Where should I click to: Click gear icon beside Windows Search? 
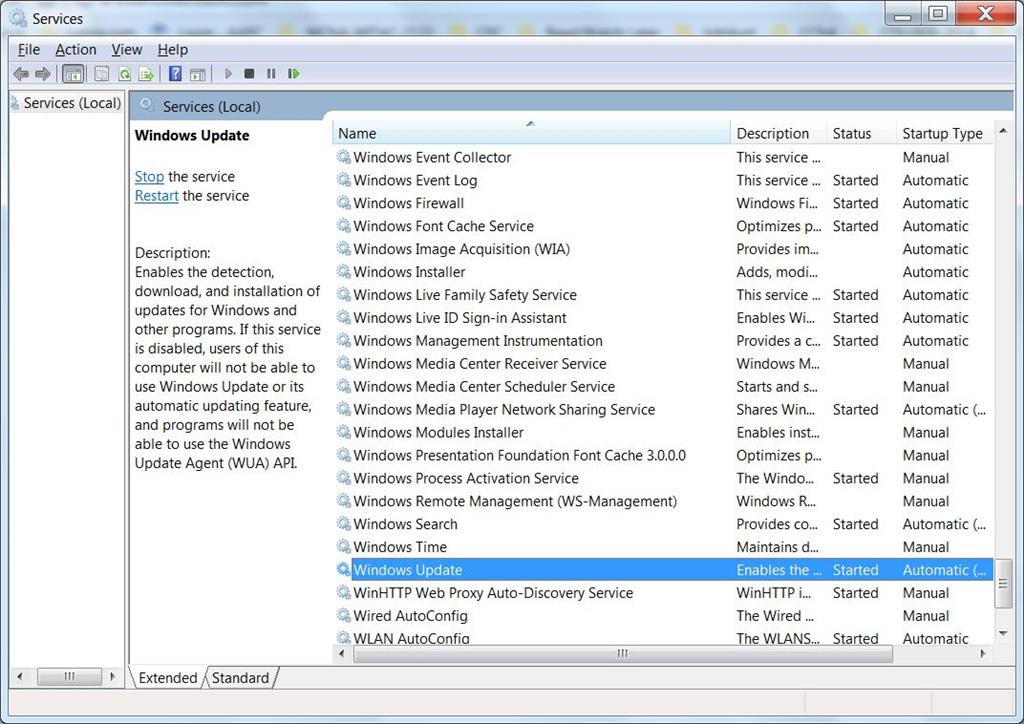[x=344, y=524]
